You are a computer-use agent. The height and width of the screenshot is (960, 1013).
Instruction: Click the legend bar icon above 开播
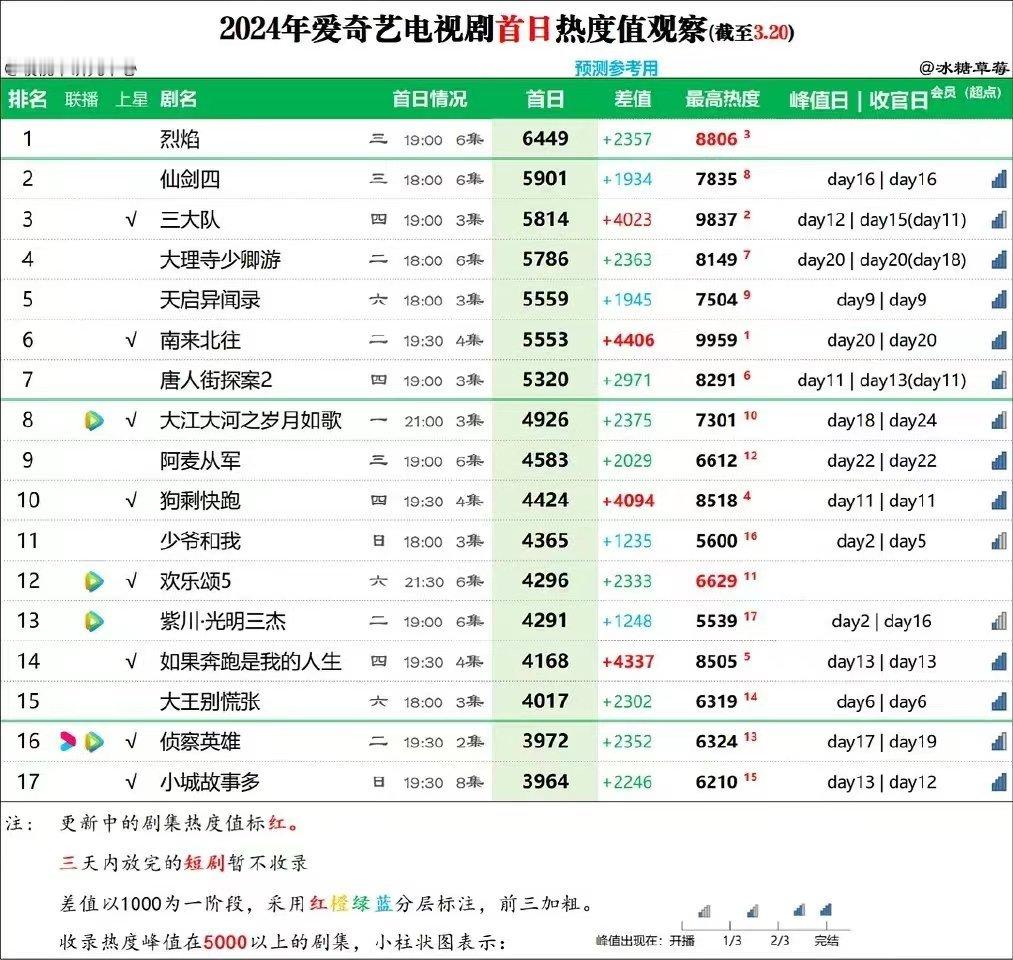[705, 911]
